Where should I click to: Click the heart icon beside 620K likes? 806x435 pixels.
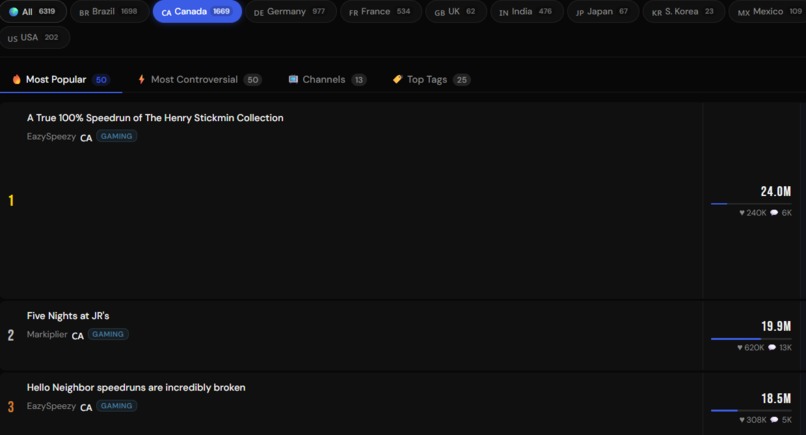coord(740,348)
